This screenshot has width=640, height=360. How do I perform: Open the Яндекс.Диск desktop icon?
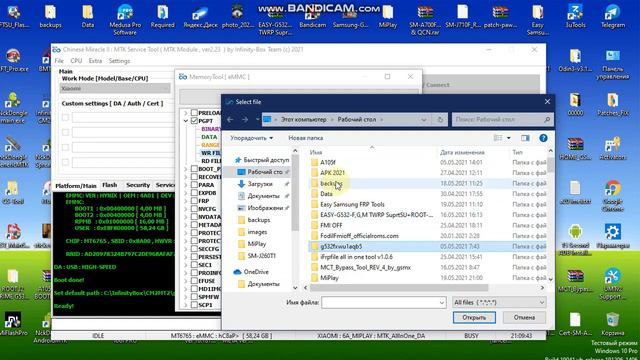(x=200, y=16)
